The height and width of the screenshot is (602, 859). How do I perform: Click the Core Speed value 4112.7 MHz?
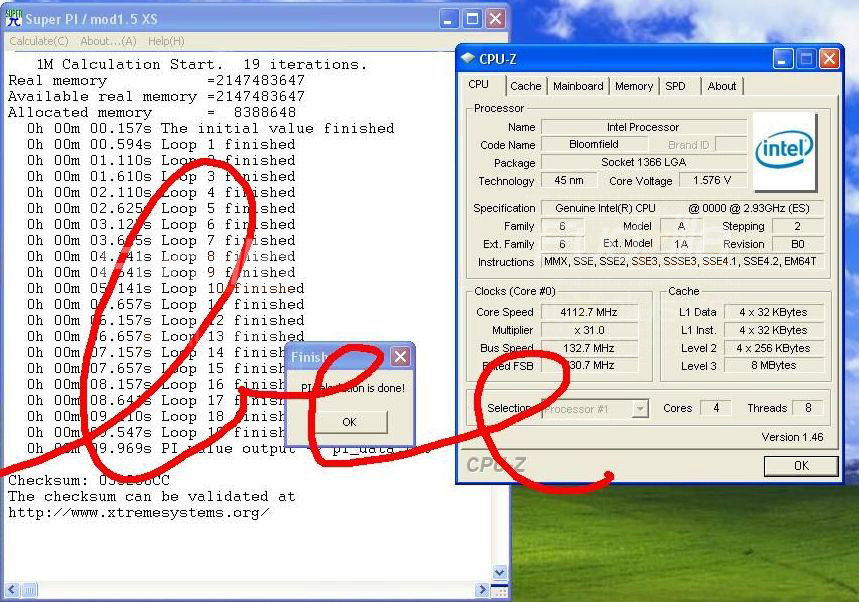pos(589,312)
